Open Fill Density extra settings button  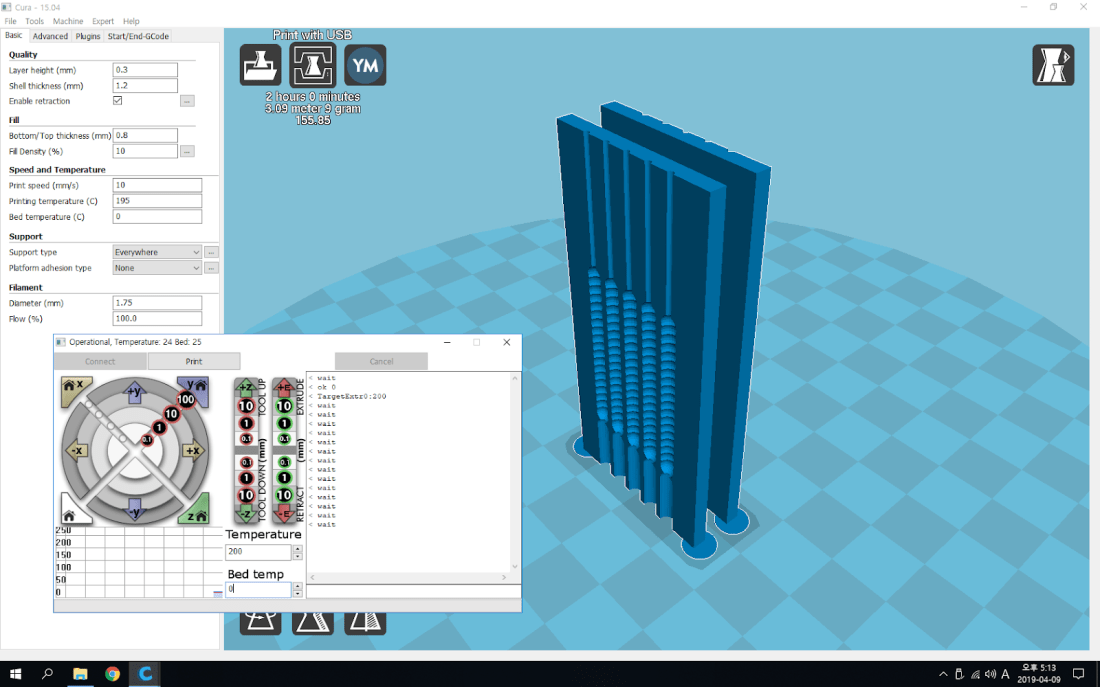[187, 152]
